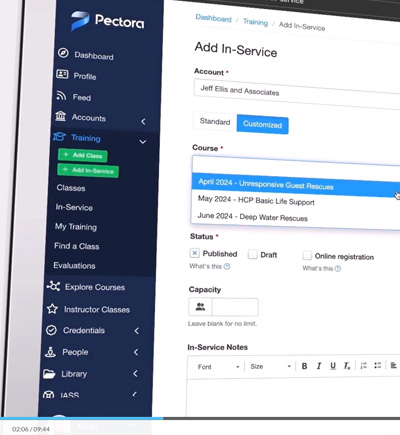
Task: Open In-Service in the Training submenu
Action: (x=74, y=207)
